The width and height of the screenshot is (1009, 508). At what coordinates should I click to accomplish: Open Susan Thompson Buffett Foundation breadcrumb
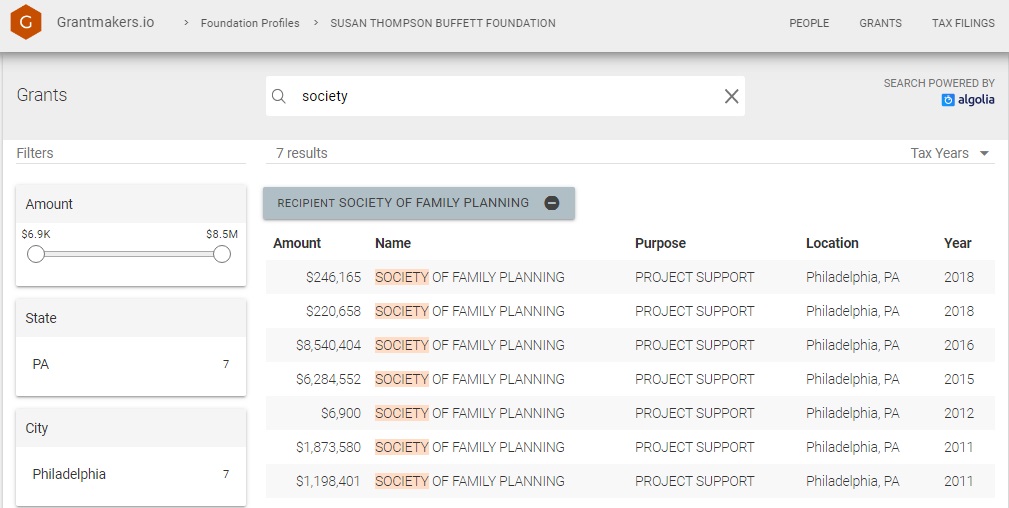pyautogui.click(x=443, y=23)
